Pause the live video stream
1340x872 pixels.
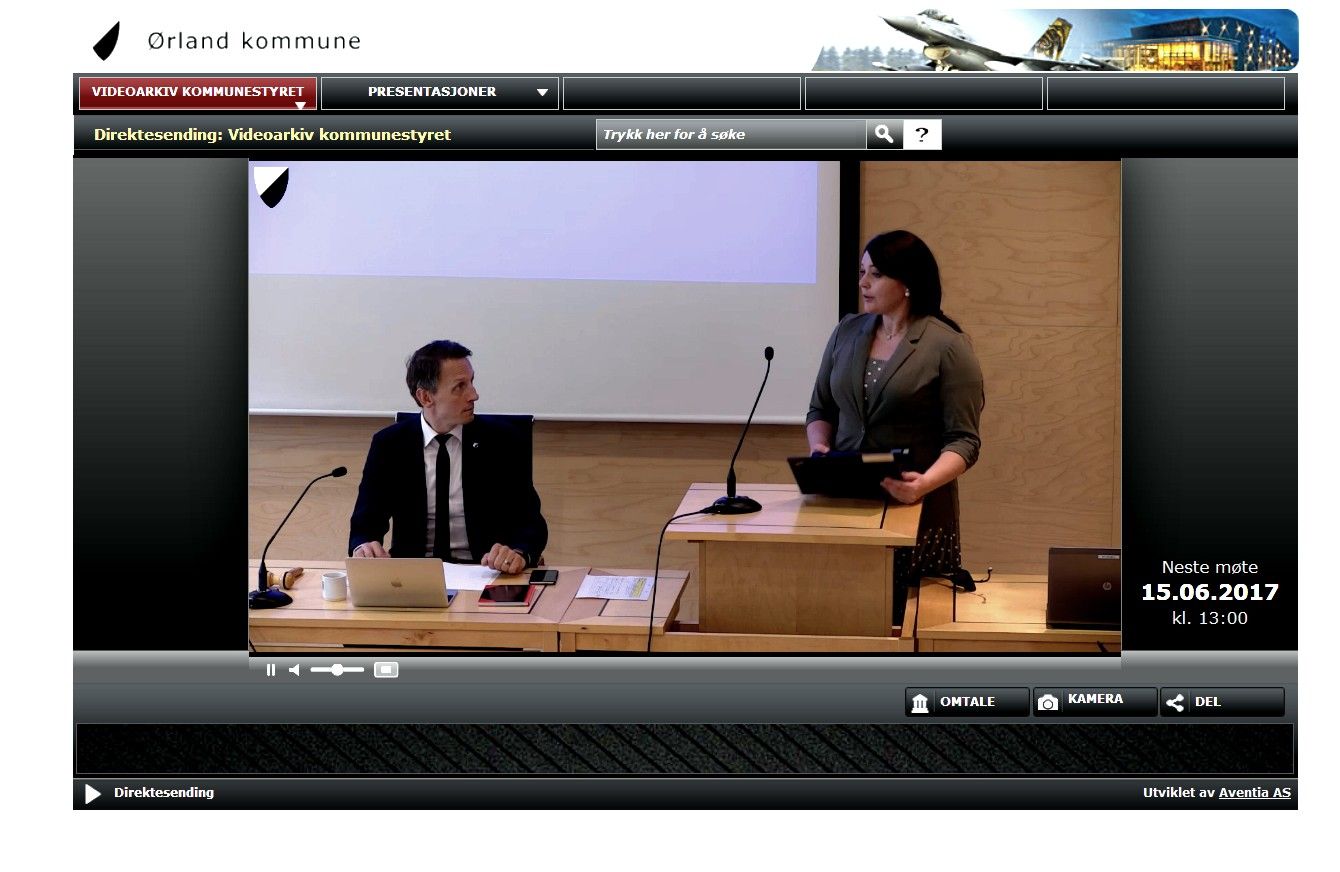pyautogui.click(x=271, y=670)
